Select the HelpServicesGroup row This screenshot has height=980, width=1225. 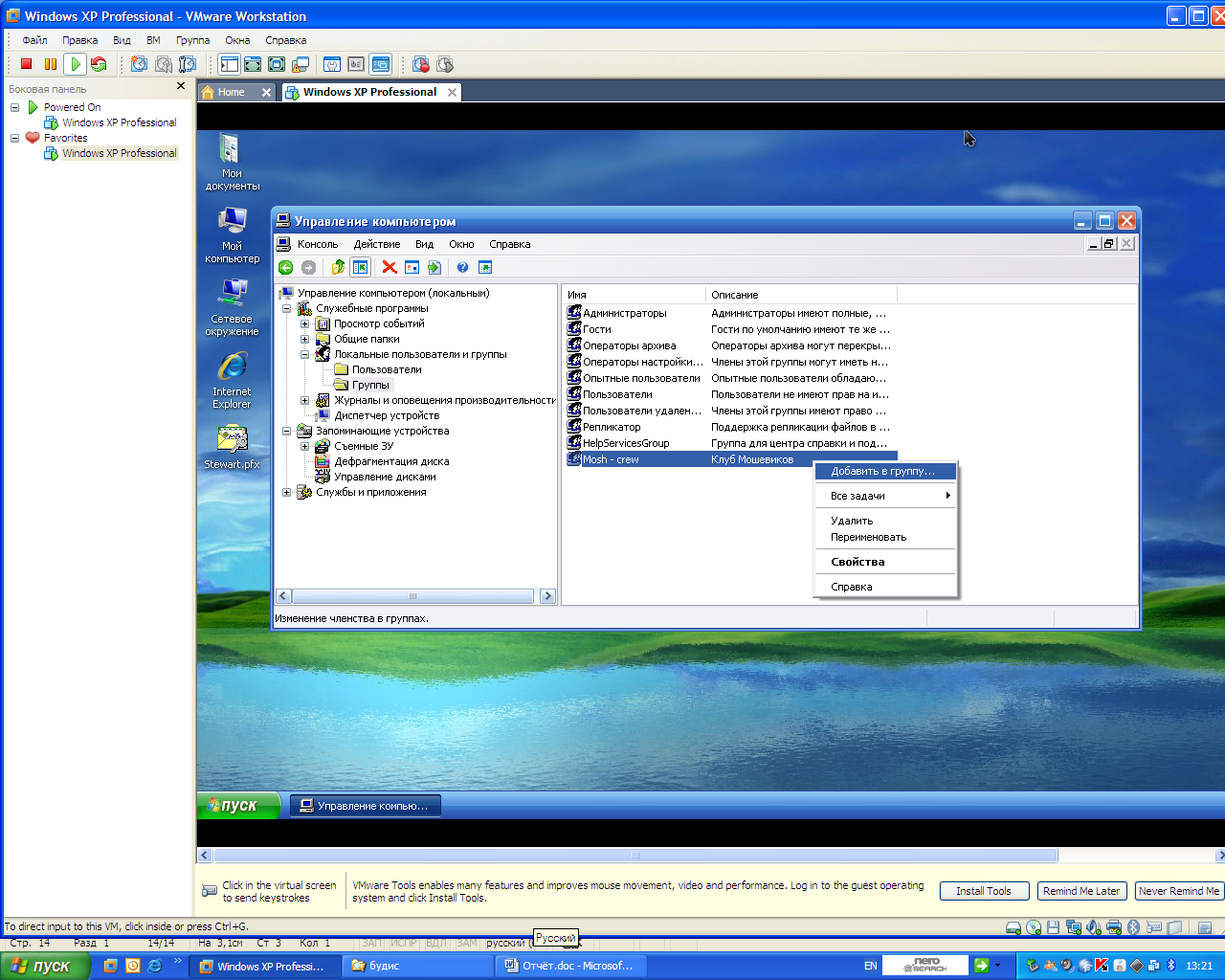(730, 443)
